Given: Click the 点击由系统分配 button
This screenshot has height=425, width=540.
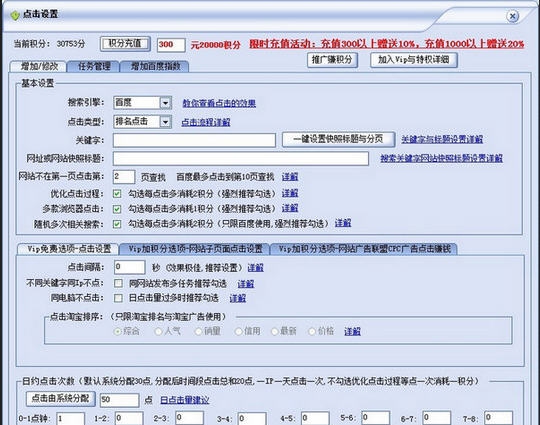Looking at the screenshot, I should tap(61, 398).
